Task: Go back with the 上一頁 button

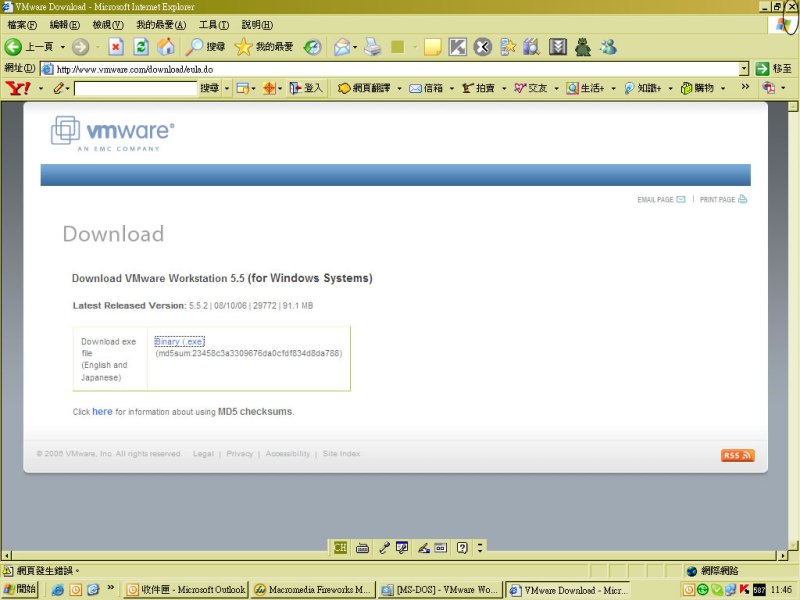Action: 29,47
